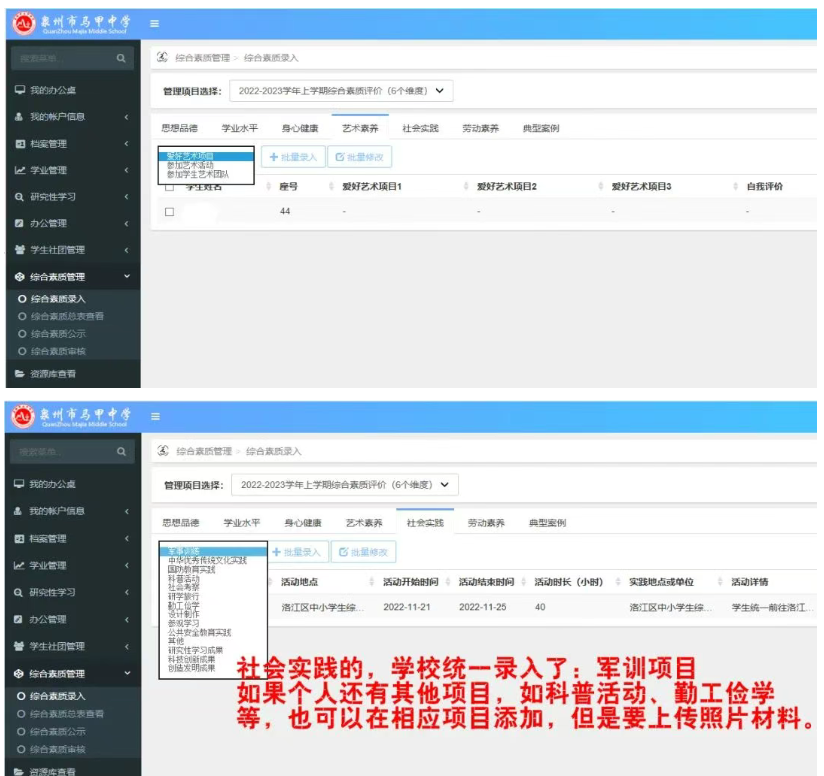Viewport: 824px width, 776px height.
Task: Click the hamburger menu icon in the upper screenshot
Action: click(155, 23)
